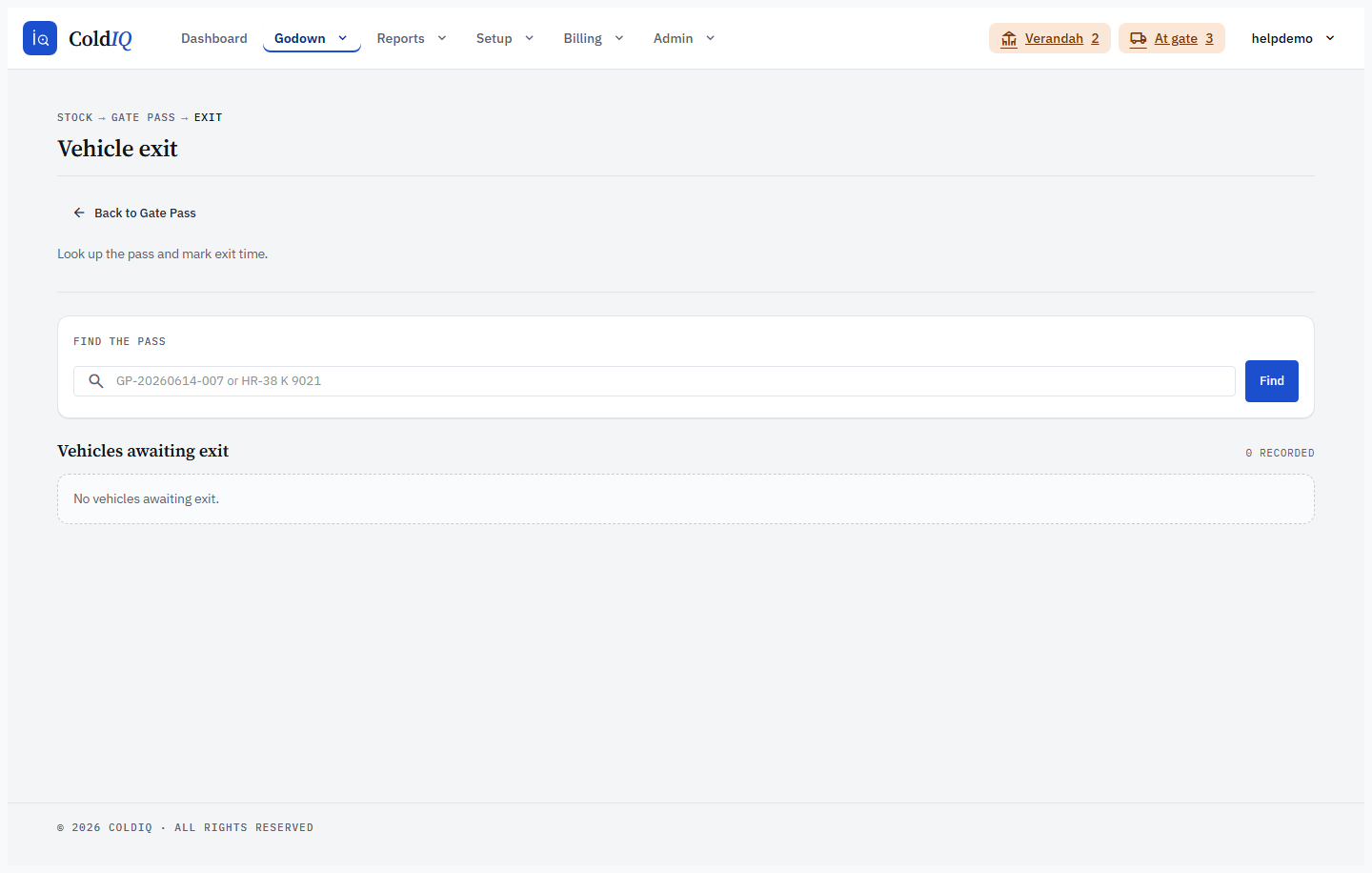The height and width of the screenshot is (873, 1372).
Task: Click the Verandah building icon
Action: (x=1009, y=39)
